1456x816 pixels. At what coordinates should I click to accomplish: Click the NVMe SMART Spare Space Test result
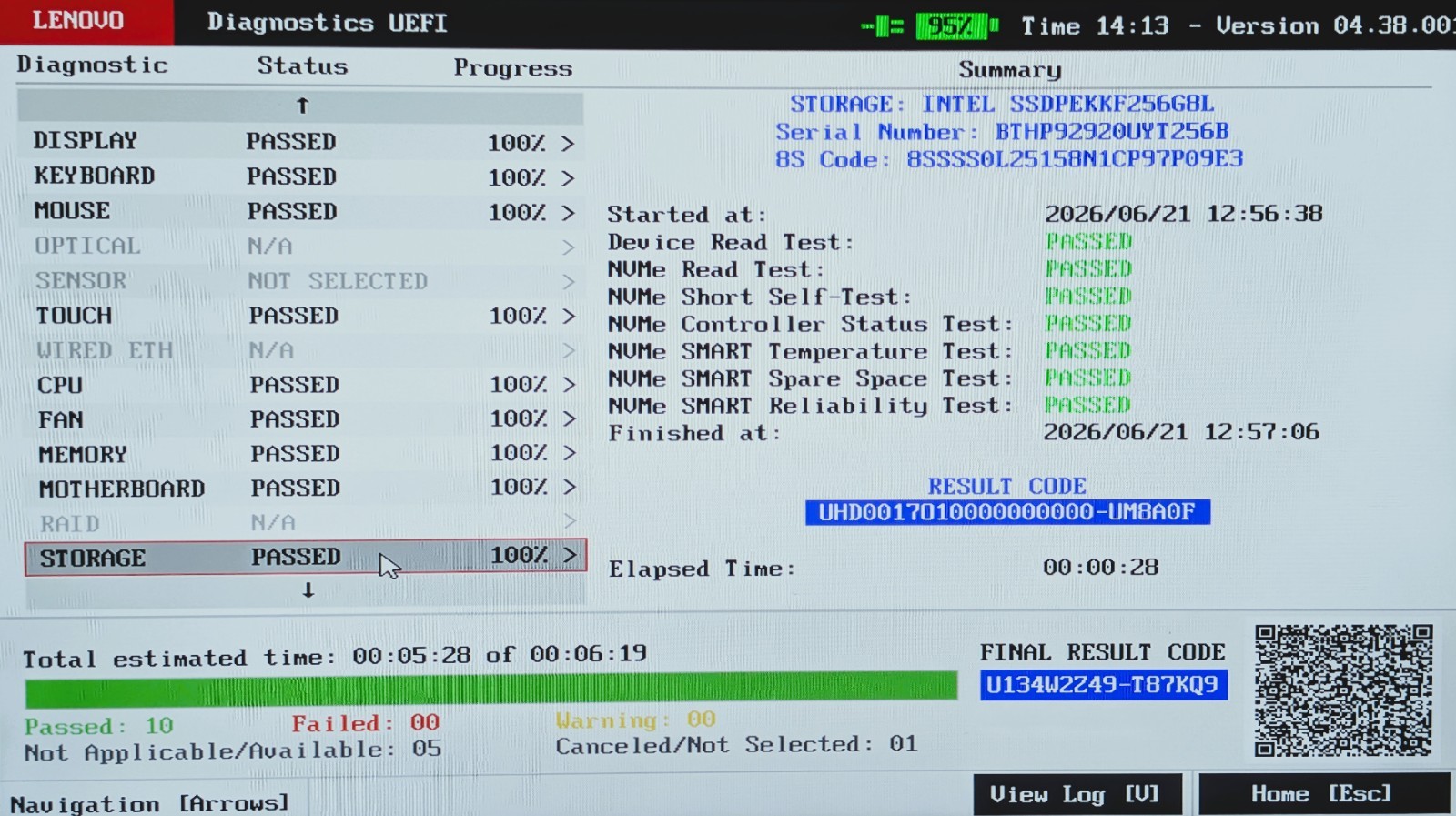tap(1088, 378)
